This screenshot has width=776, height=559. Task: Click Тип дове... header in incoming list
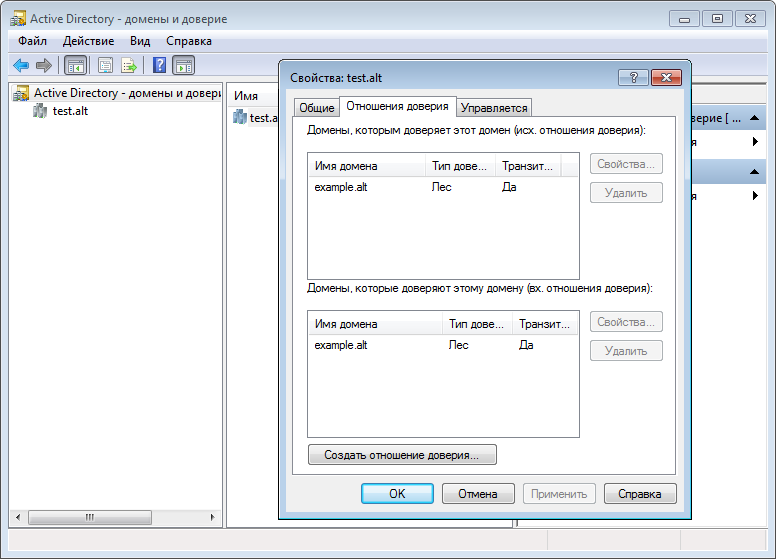pos(478,325)
